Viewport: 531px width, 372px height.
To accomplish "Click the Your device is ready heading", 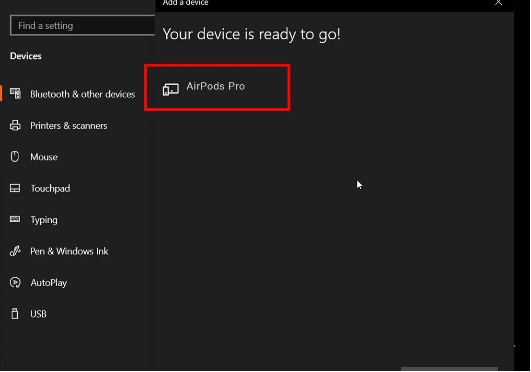I will coord(252,35).
